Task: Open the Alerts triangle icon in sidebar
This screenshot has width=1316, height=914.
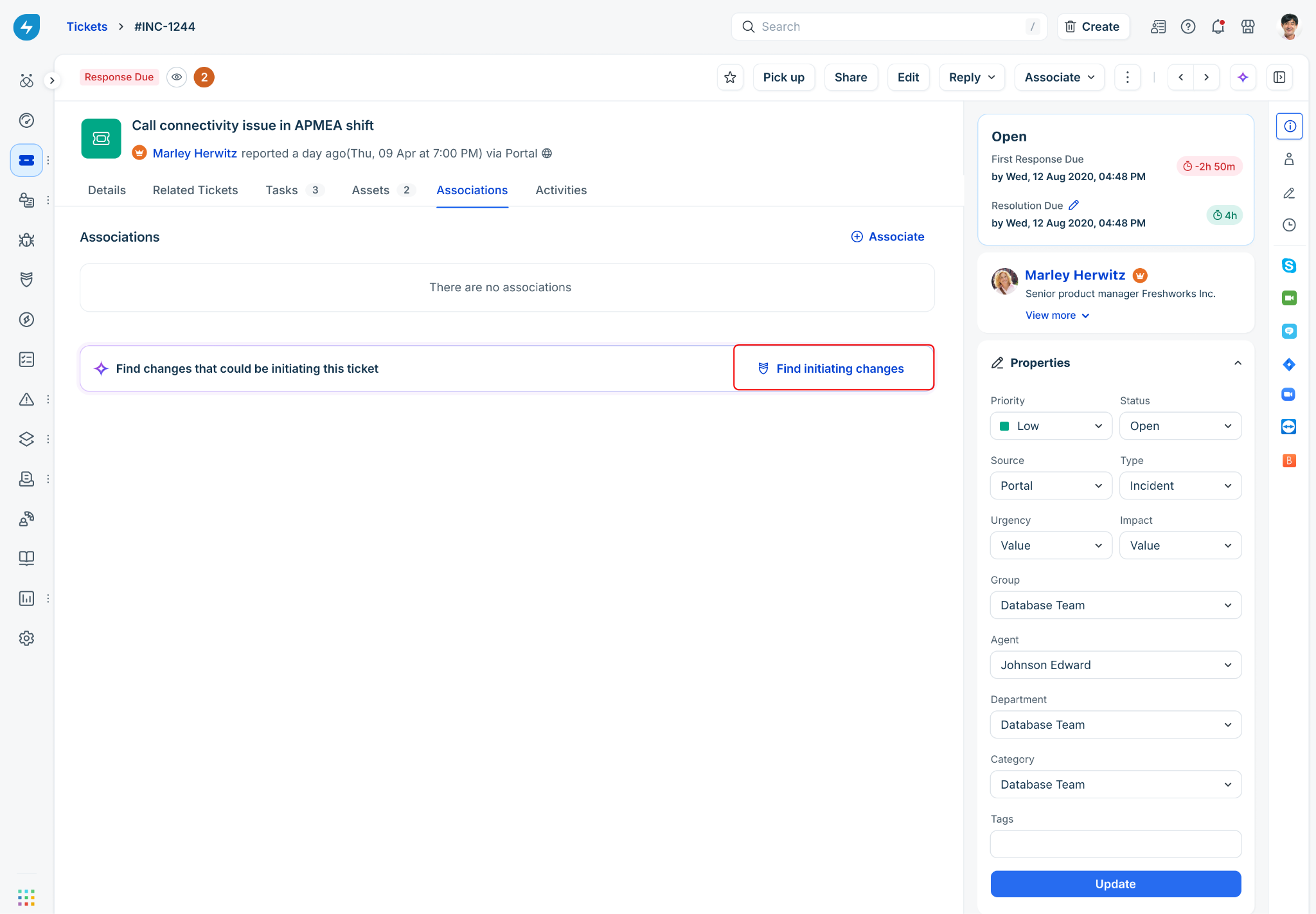Action: point(26,399)
